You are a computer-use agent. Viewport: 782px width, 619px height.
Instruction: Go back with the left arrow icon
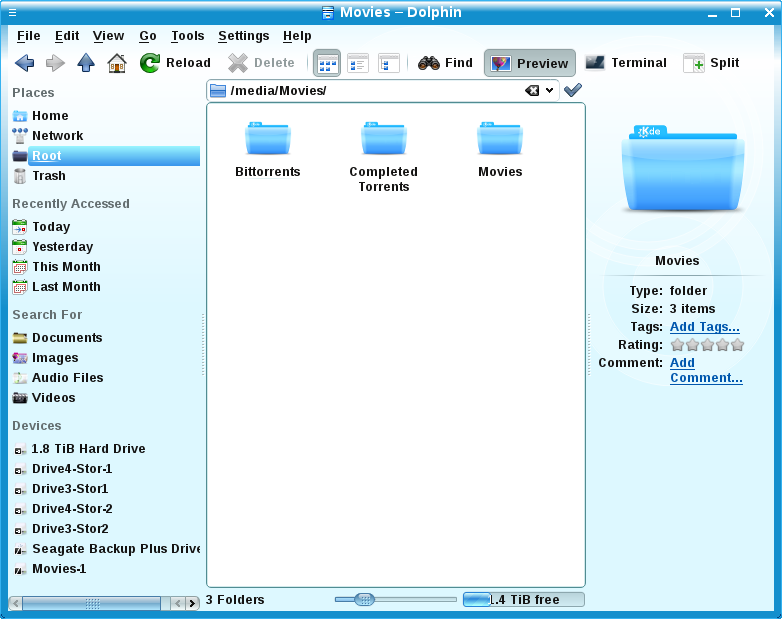25,63
